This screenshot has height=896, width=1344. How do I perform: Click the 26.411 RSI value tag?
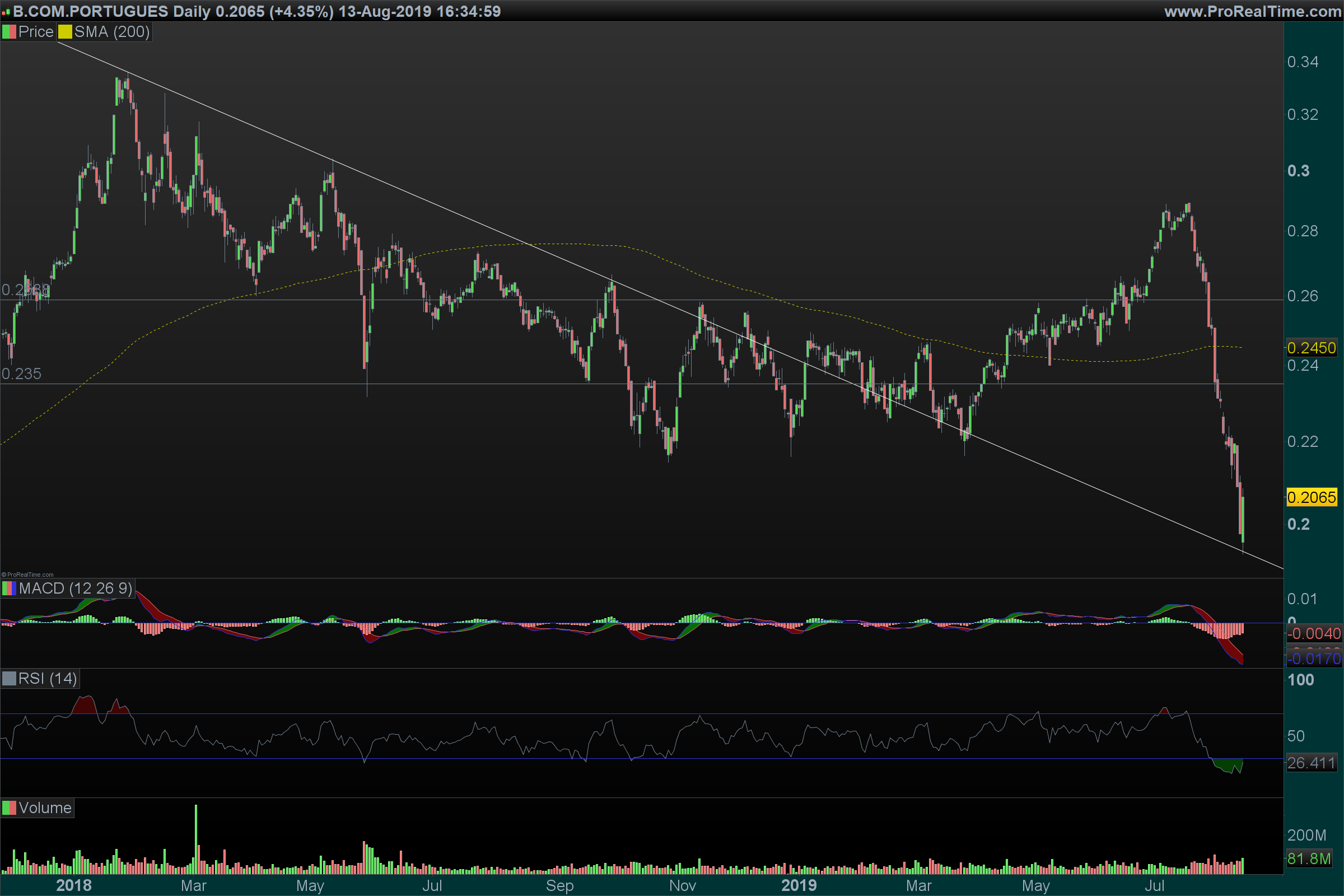pos(1312,763)
